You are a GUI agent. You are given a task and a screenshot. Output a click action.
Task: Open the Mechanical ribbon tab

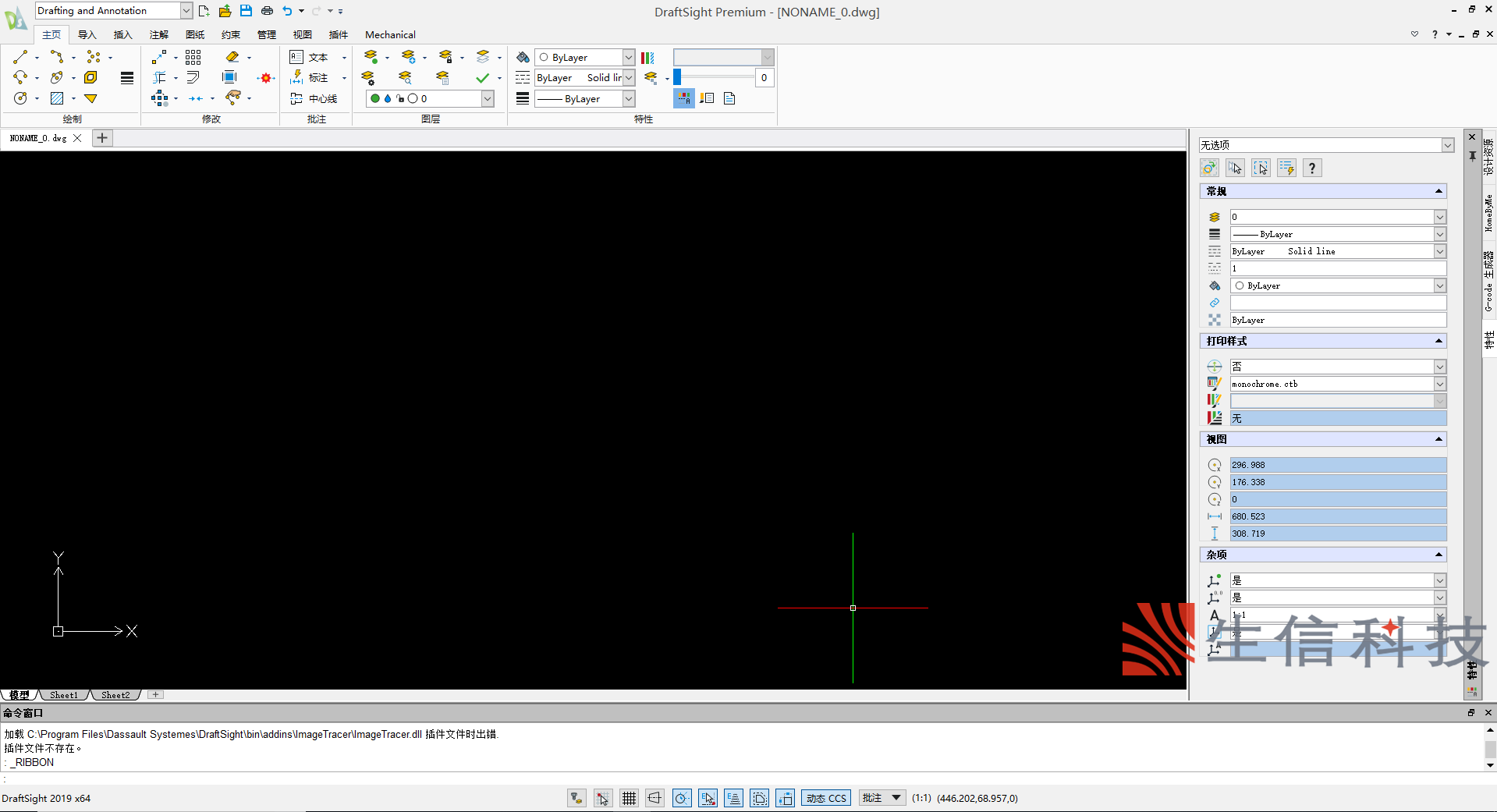[390, 34]
